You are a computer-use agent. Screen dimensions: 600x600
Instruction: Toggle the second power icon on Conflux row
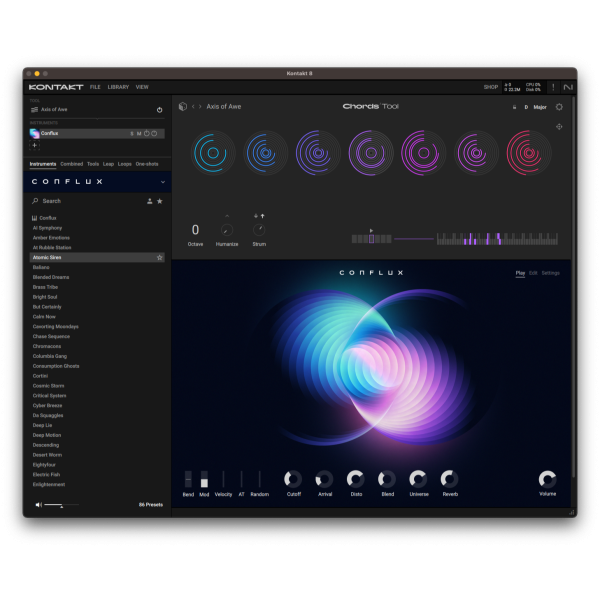coord(154,134)
